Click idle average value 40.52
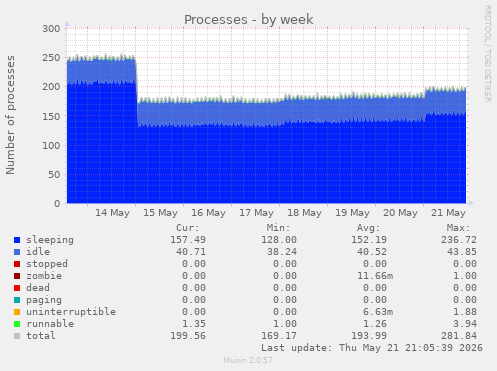 [372, 252]
